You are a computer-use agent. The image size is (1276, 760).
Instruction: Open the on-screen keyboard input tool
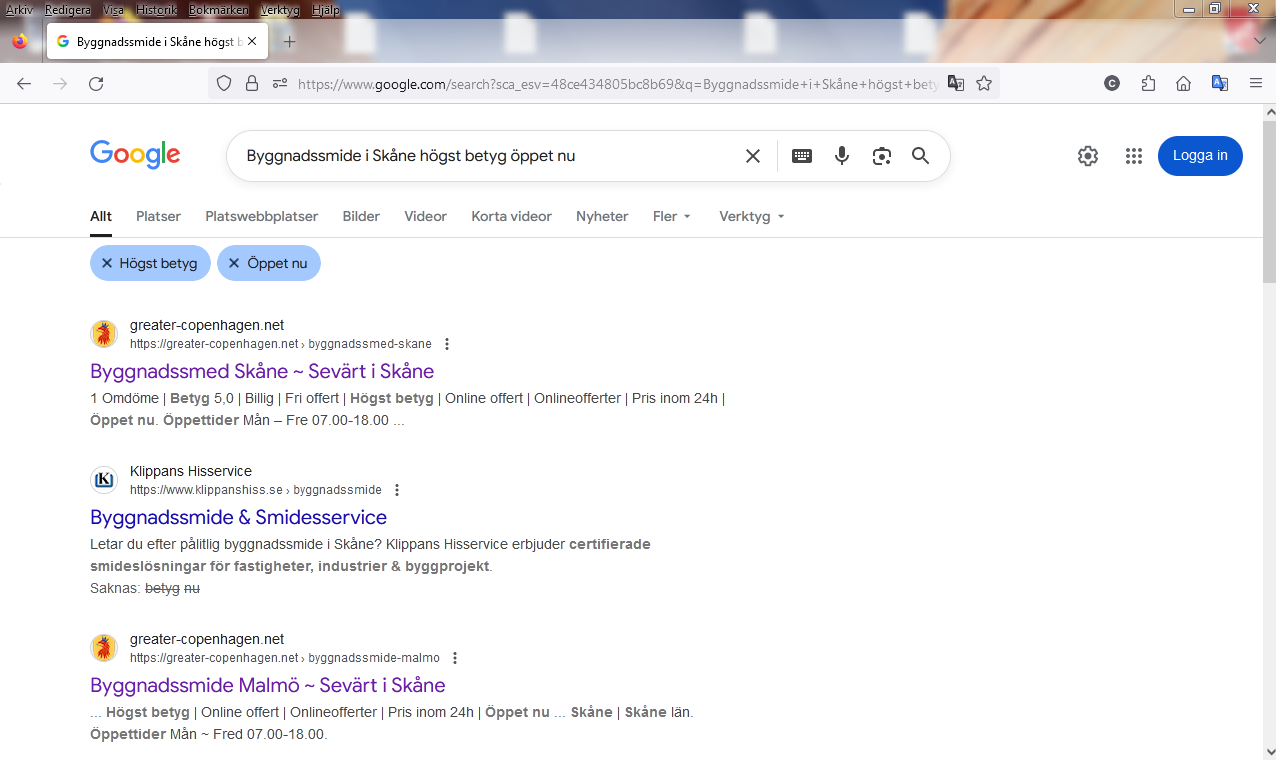(x=802, y=156)
